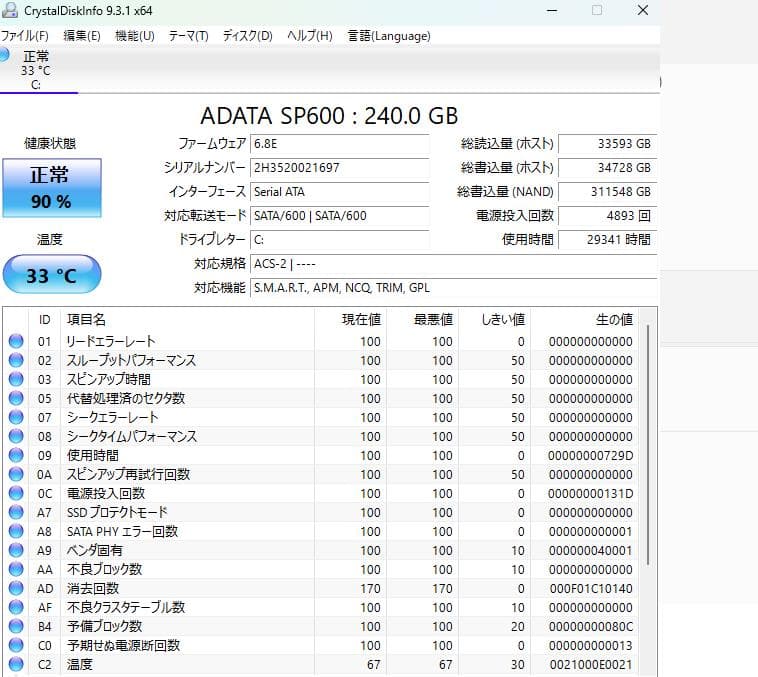758x677 pixels.
Task: Click power on hours value 29341 時間
Action: click(608, 239)
